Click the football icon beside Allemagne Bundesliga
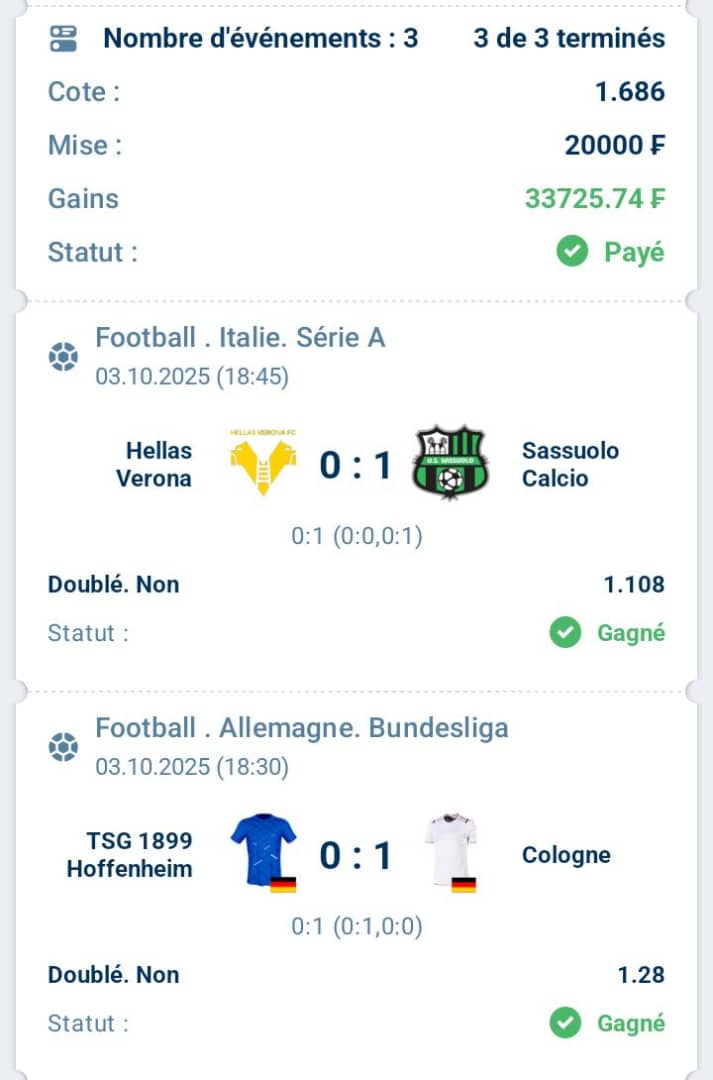This screenshot has height=1080, width=713. pyautogui.click(x=63, y=747)
